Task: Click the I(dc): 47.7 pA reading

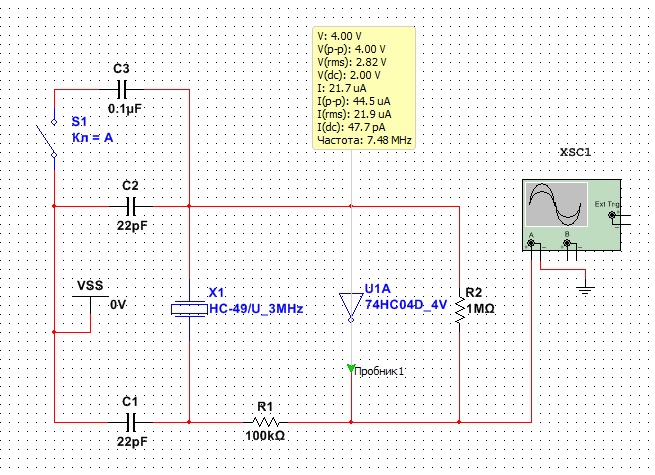Action: click(352, 127)
